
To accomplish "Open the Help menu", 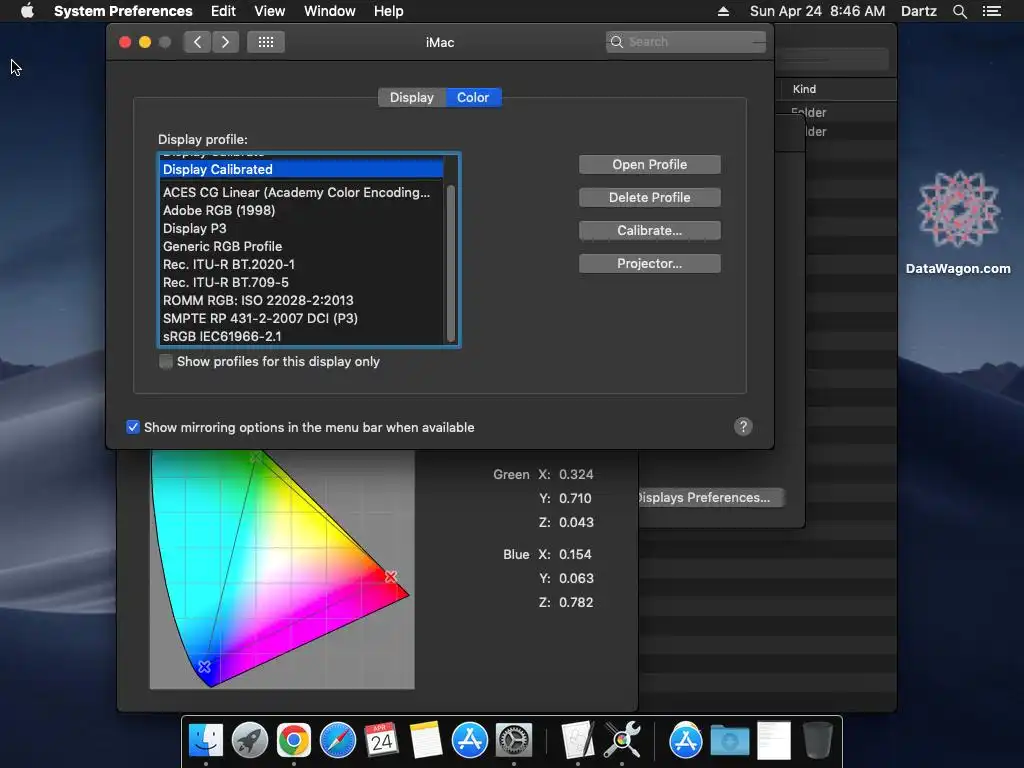I will point(389,11).
